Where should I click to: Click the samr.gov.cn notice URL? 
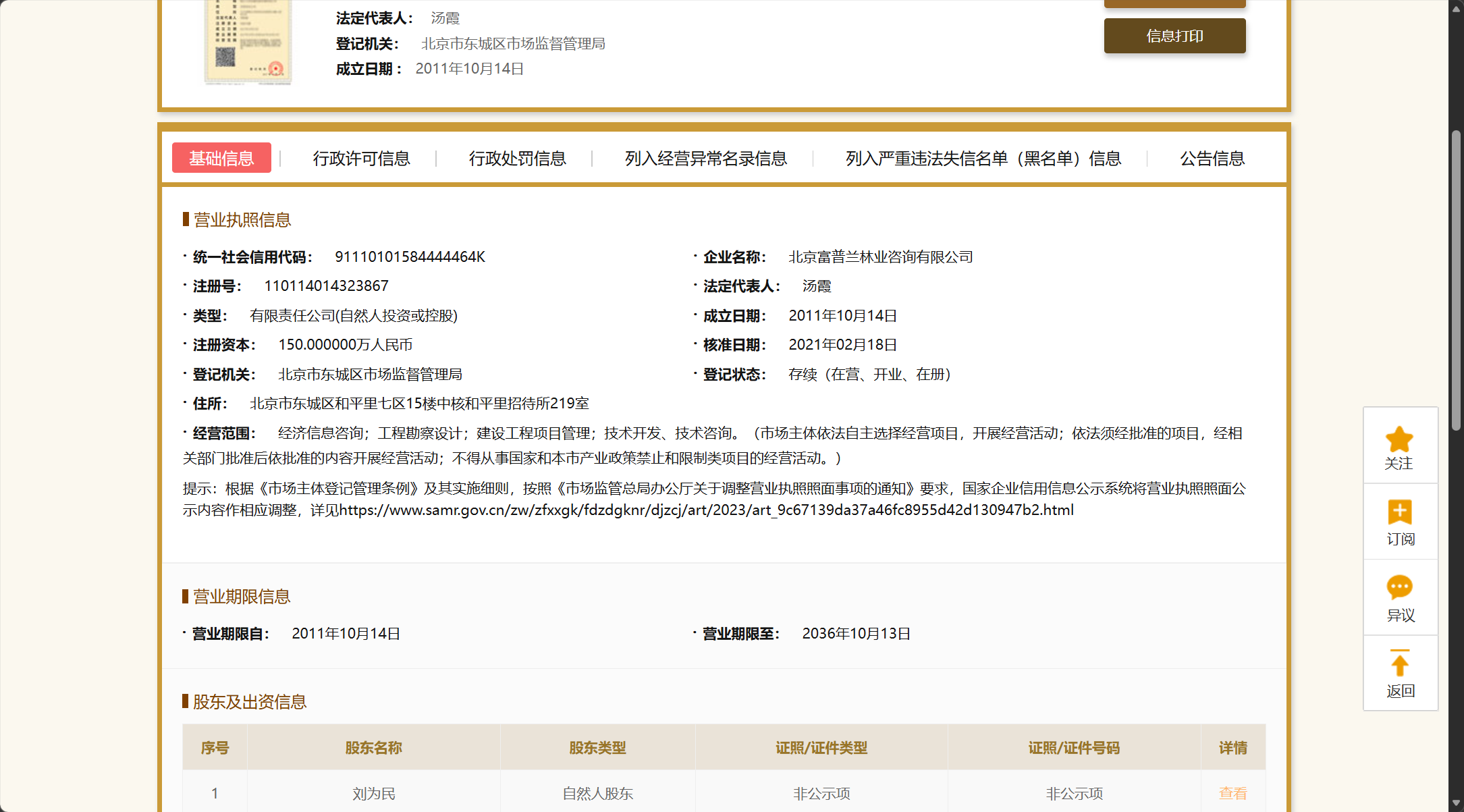click(705, 510)
